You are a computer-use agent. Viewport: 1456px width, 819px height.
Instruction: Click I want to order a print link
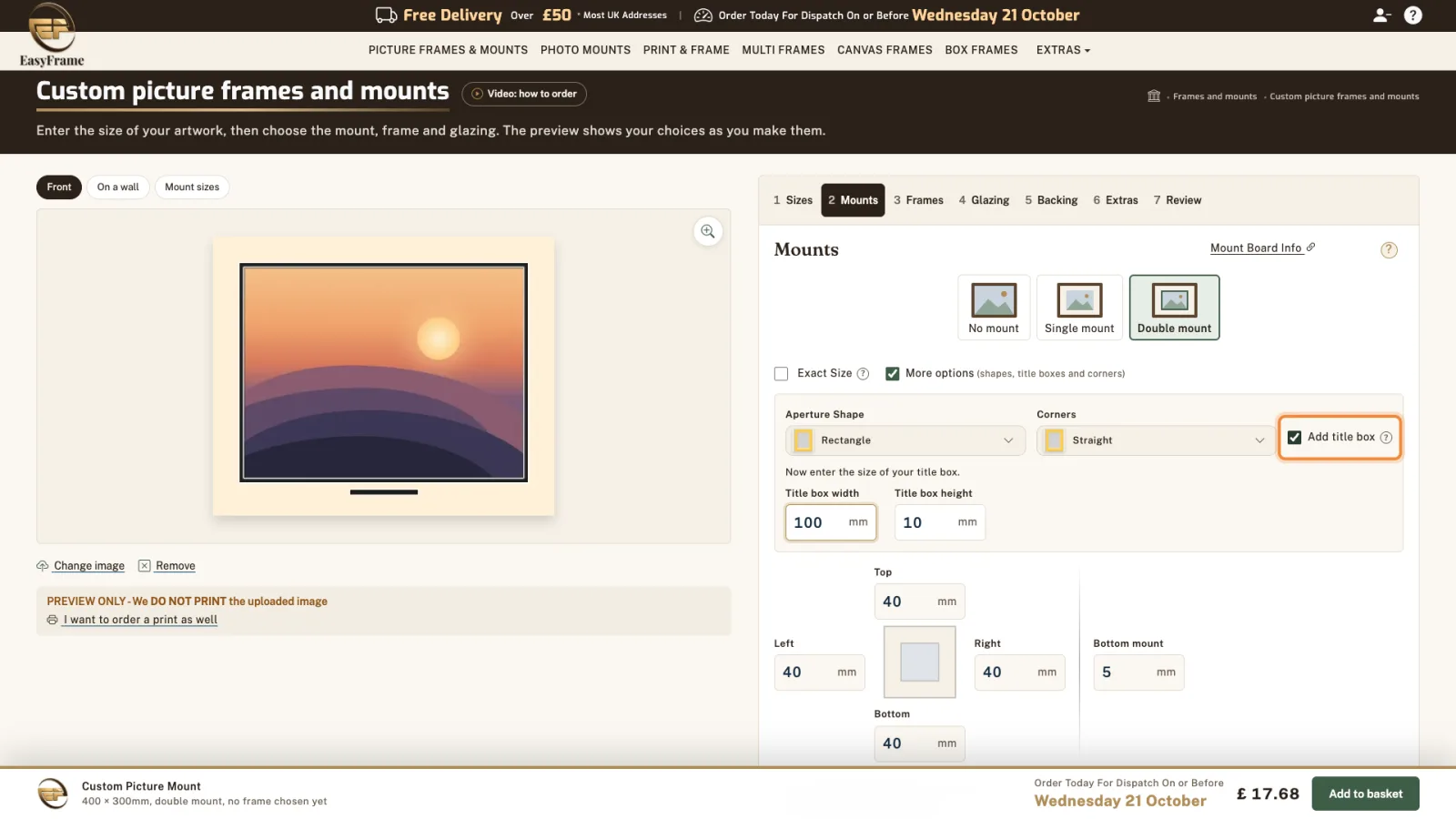click(x=140, y=620)
